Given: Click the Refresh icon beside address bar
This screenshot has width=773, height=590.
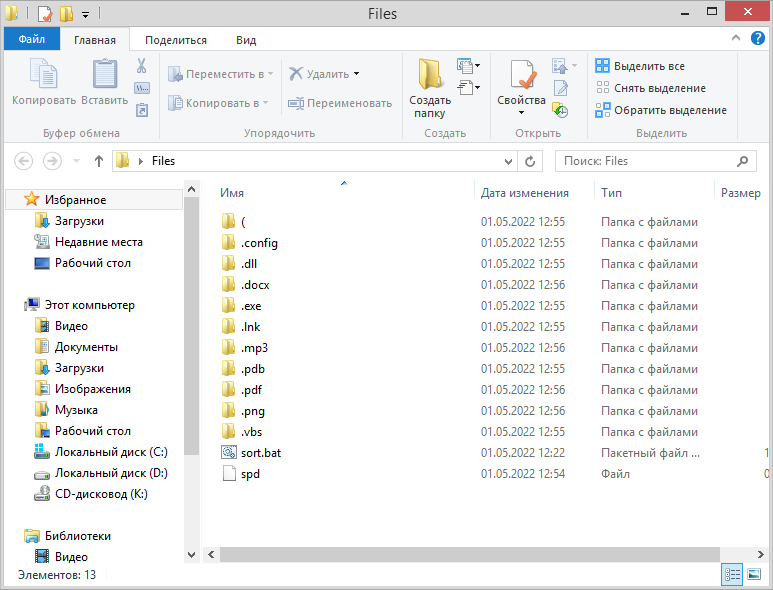Looking at the screenshot, I should (x=530, y=161).
